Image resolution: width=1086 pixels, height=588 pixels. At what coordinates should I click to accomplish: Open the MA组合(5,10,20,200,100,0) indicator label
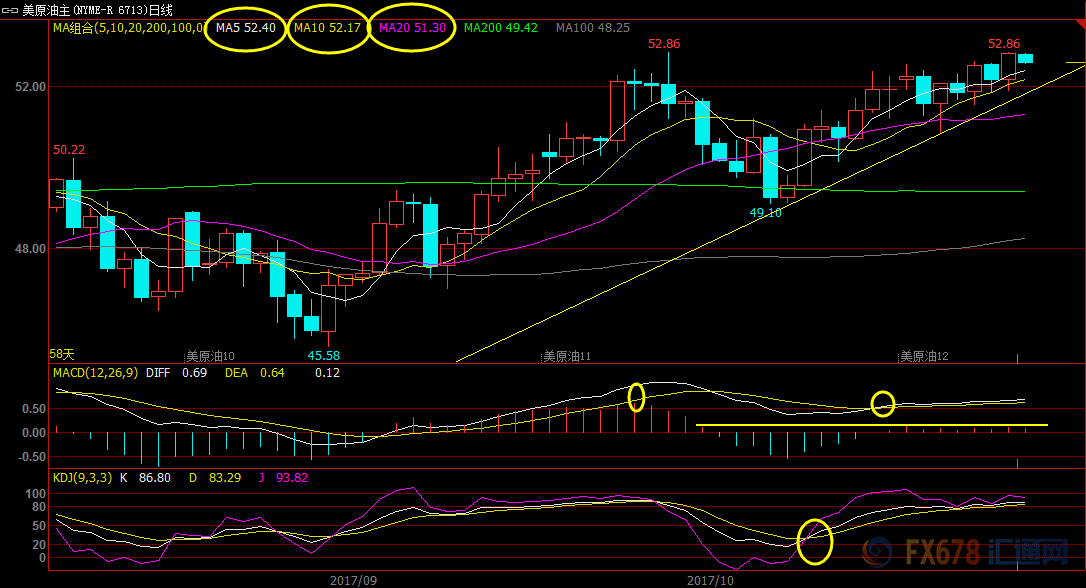(129, 28)
